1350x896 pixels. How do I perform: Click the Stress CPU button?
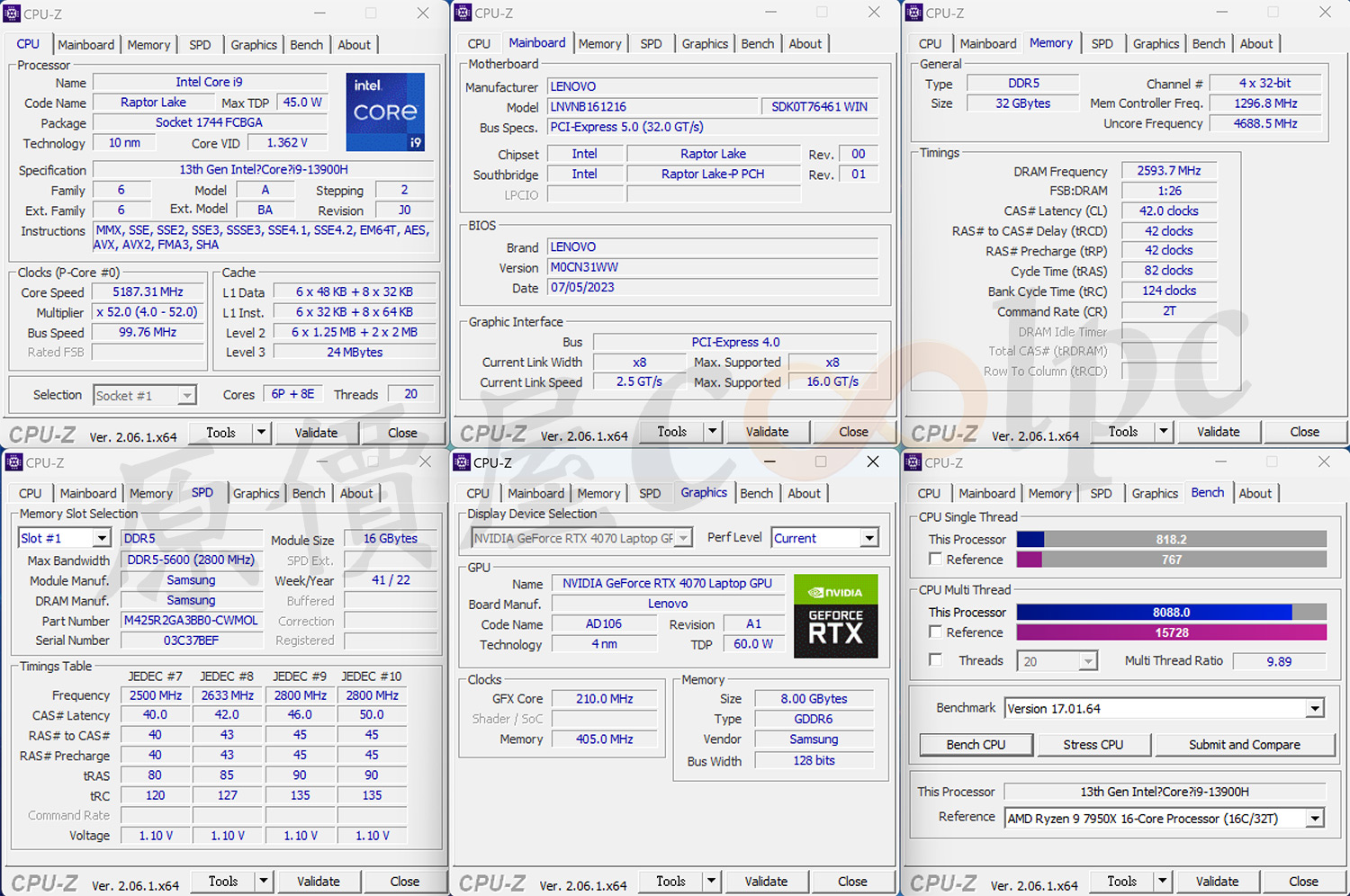[x=1093, y=745]
